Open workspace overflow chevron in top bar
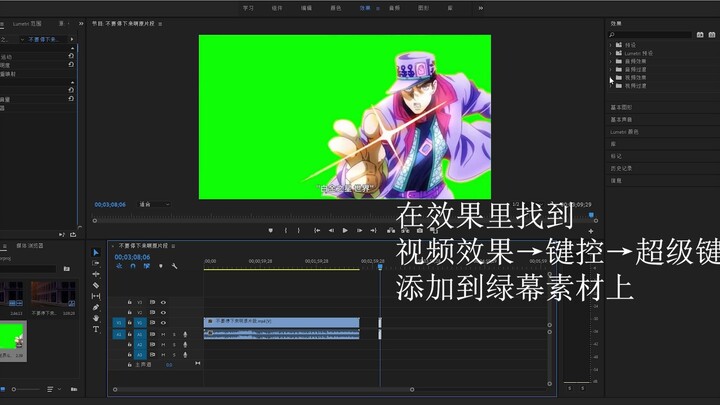This screenshot has width=720, height=405. pyautogui.click(x=481, y=8)
